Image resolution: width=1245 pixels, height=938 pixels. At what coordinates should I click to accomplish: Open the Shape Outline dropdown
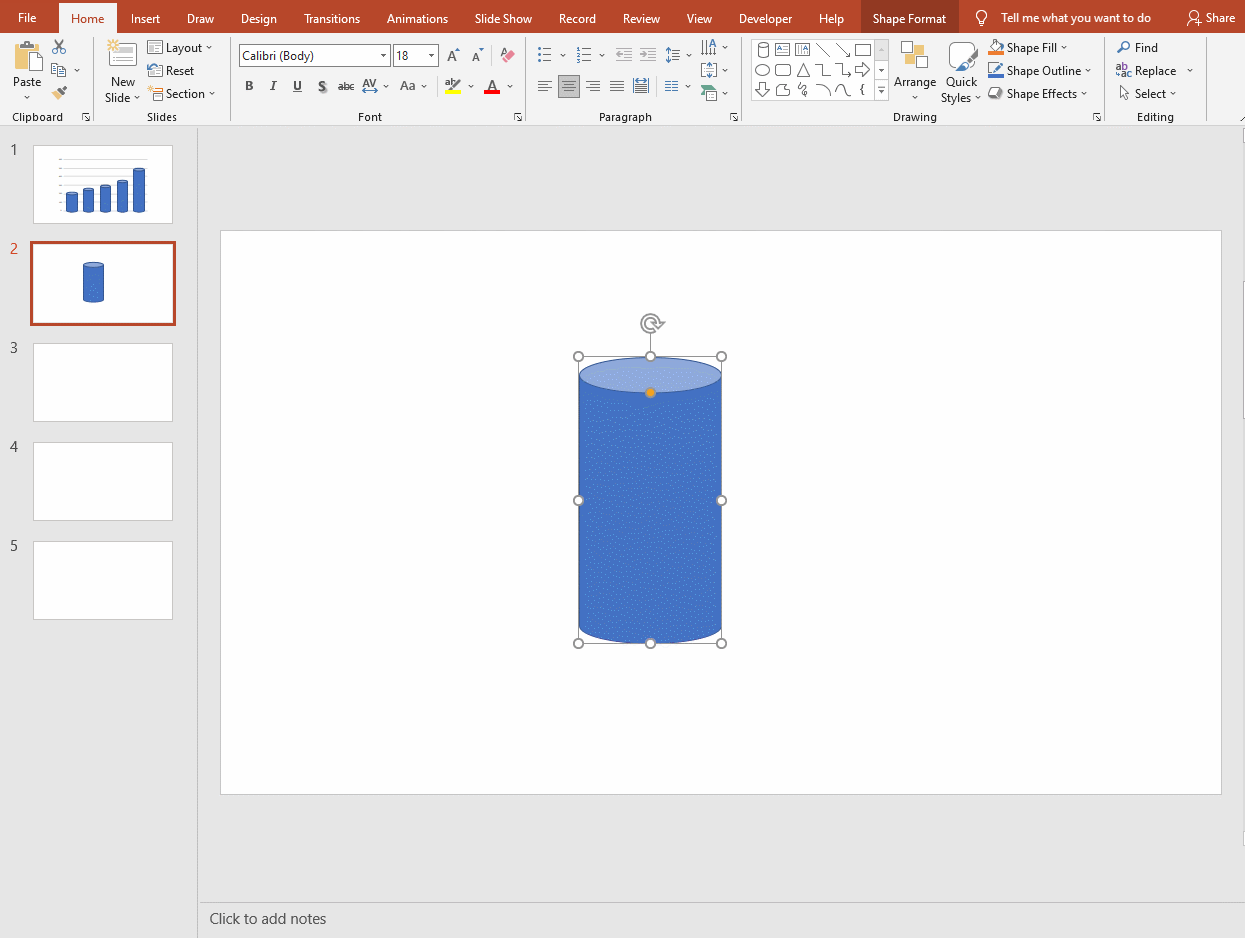(1040, 70)
